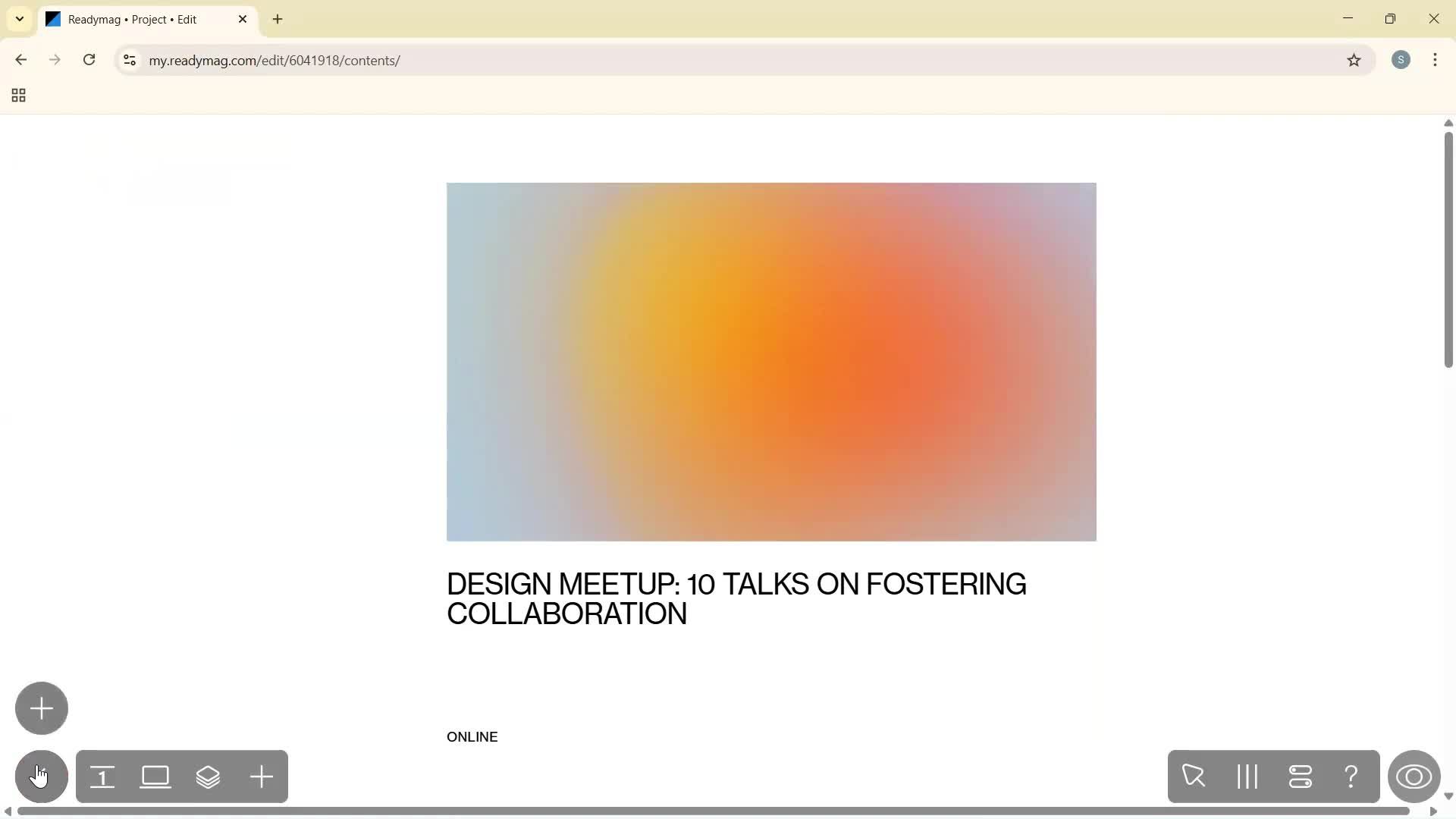
Task: Switch to the Readymag Project Edit tab
Action: click(x=136, y=19)
